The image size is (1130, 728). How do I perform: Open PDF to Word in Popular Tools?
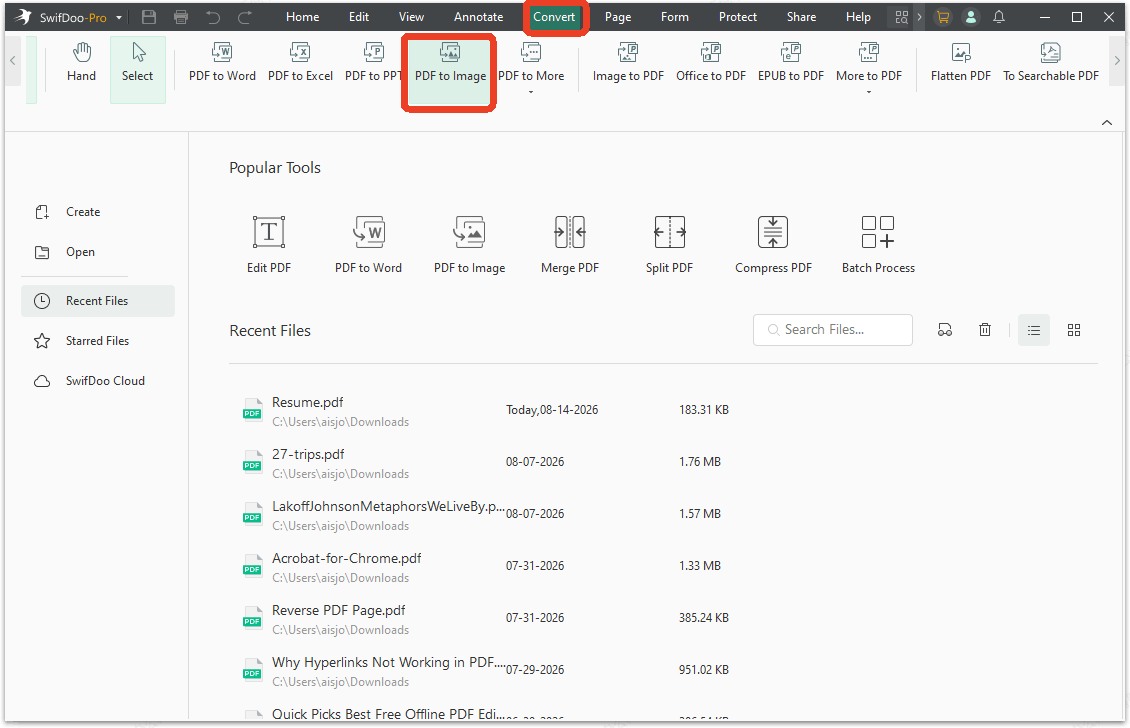[x=368, y=245]
